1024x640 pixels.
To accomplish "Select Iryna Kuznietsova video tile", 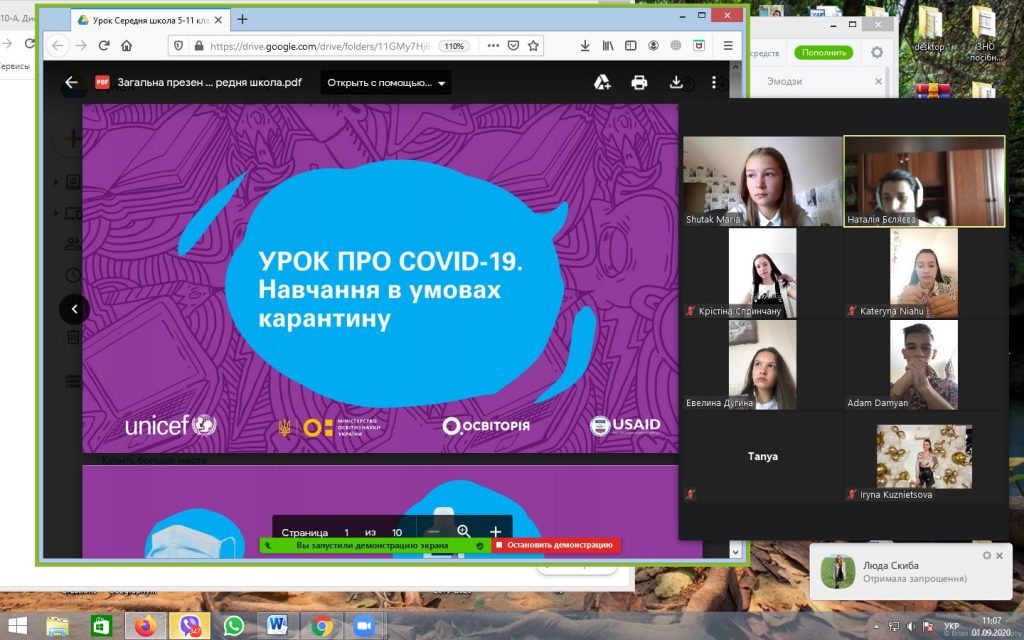I will 924,456.
